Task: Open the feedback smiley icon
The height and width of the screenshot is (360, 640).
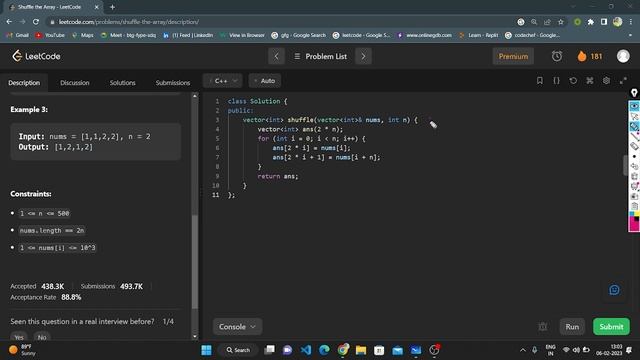Action: point(614,290)
